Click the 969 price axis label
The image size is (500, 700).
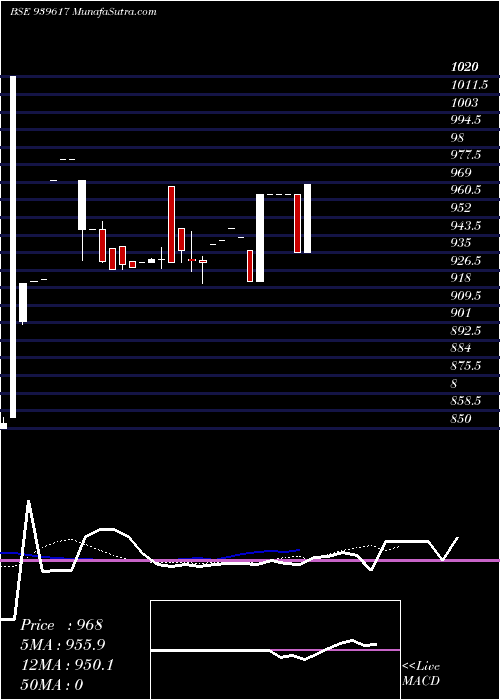[461, 173]
